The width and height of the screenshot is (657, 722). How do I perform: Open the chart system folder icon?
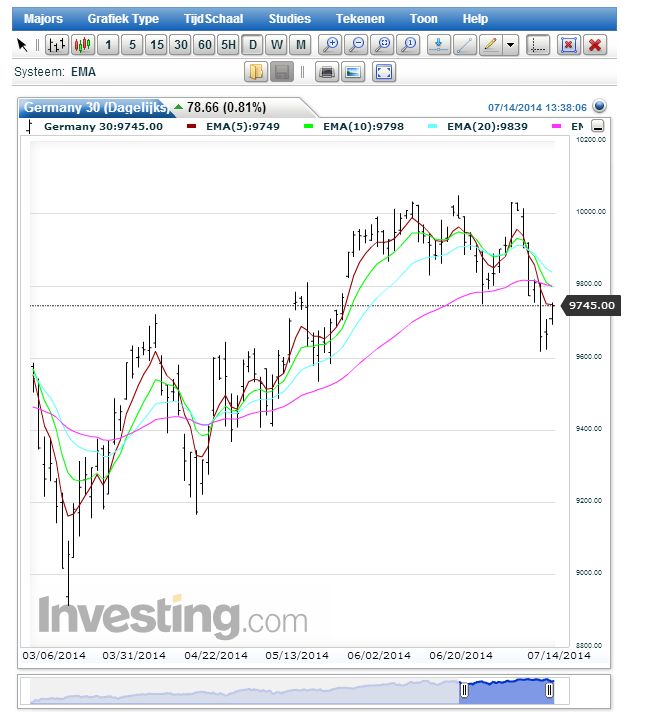[256, 72]
